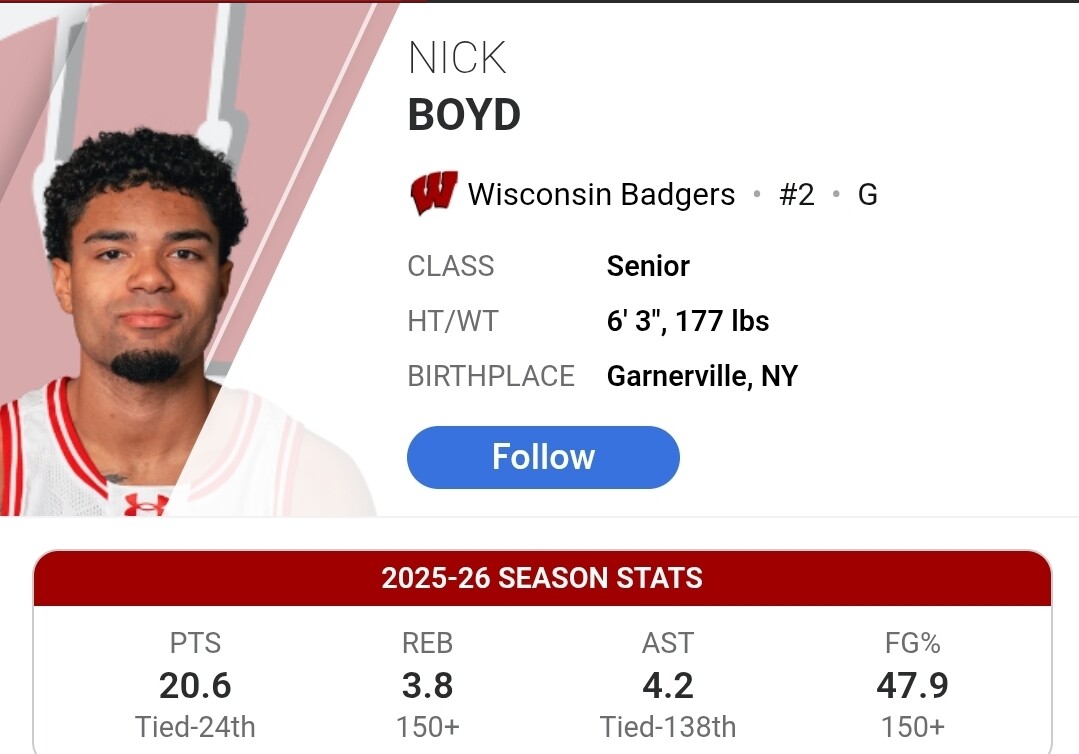1079x754 pixels.
Task: Click the Wisconsin Badgers W logo icon
Action: tap(433, 194)
